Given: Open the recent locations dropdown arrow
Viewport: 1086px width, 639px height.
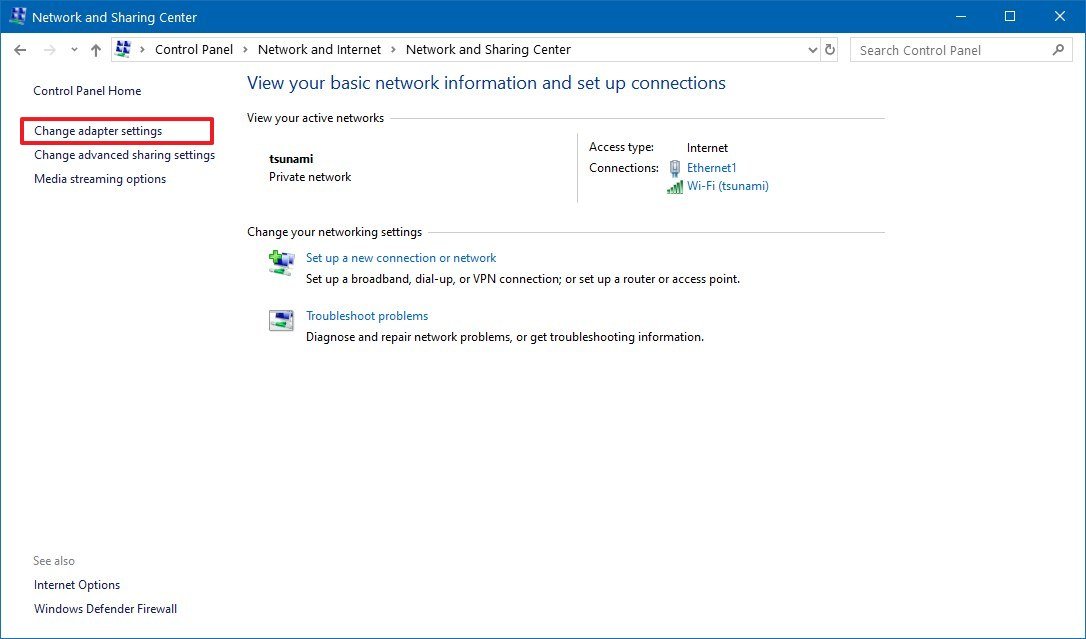Looking at the screenshot, I should (74, 49).
